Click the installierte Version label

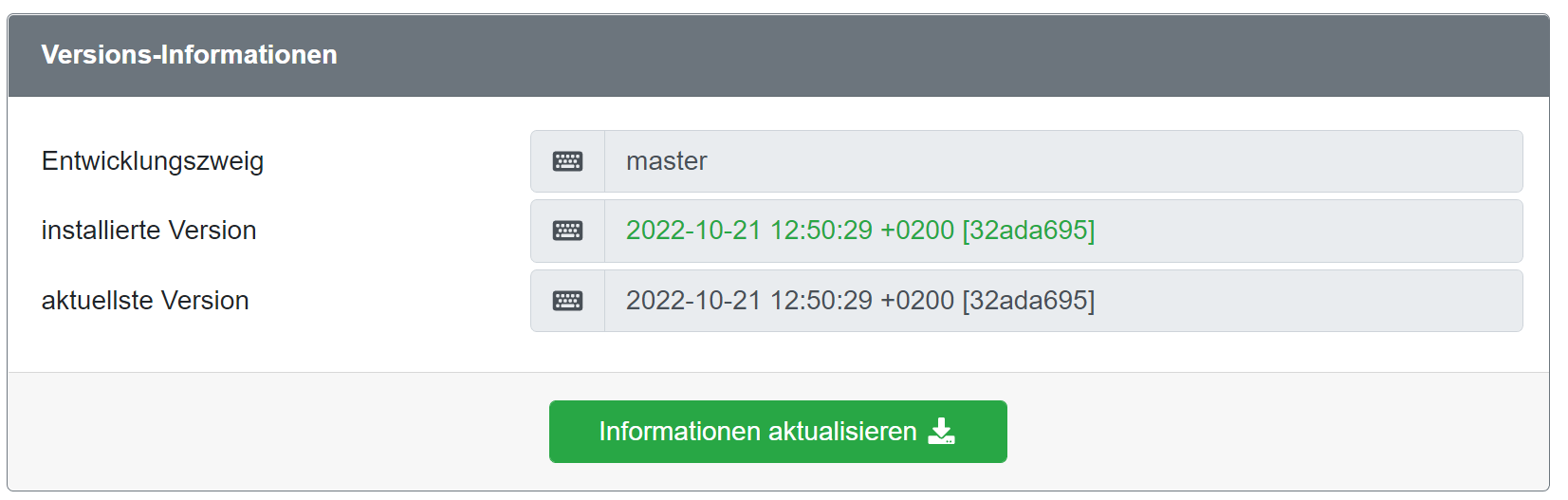(149, 231)
